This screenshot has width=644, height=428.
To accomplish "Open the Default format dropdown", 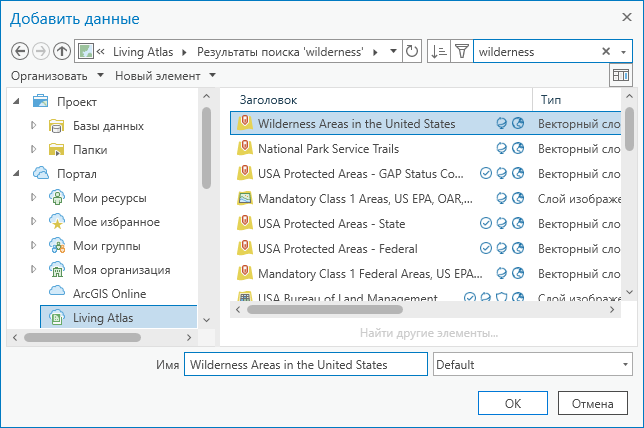I will (533, 365).
